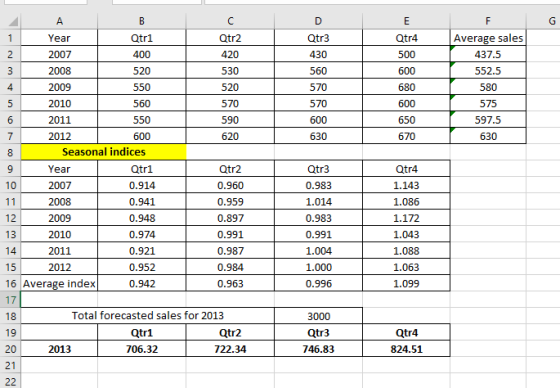Select column D header

click(319, 21)
